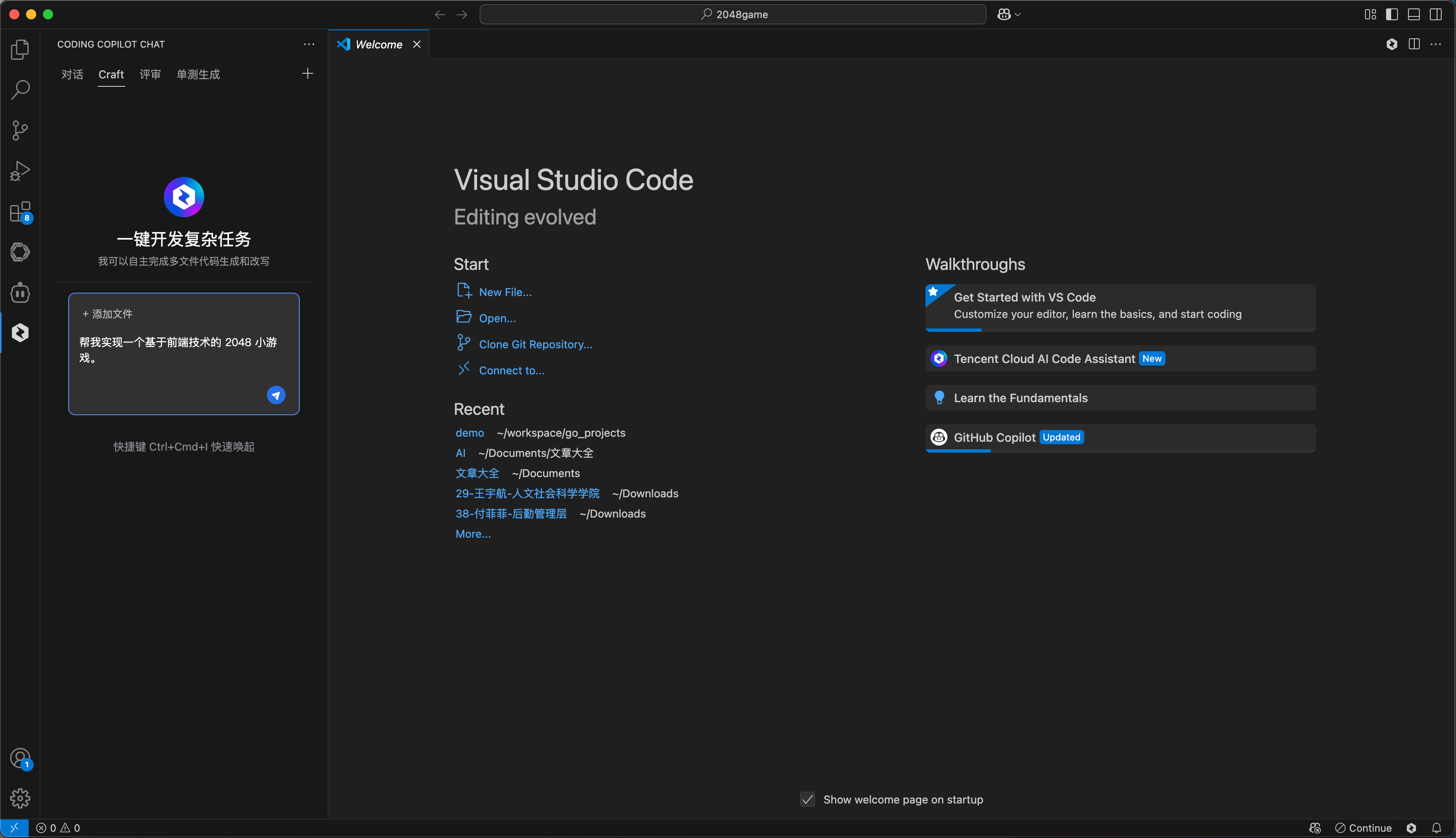Close the Welcome tab
This screenshot has width=1456, height=838.
point(417,44)
